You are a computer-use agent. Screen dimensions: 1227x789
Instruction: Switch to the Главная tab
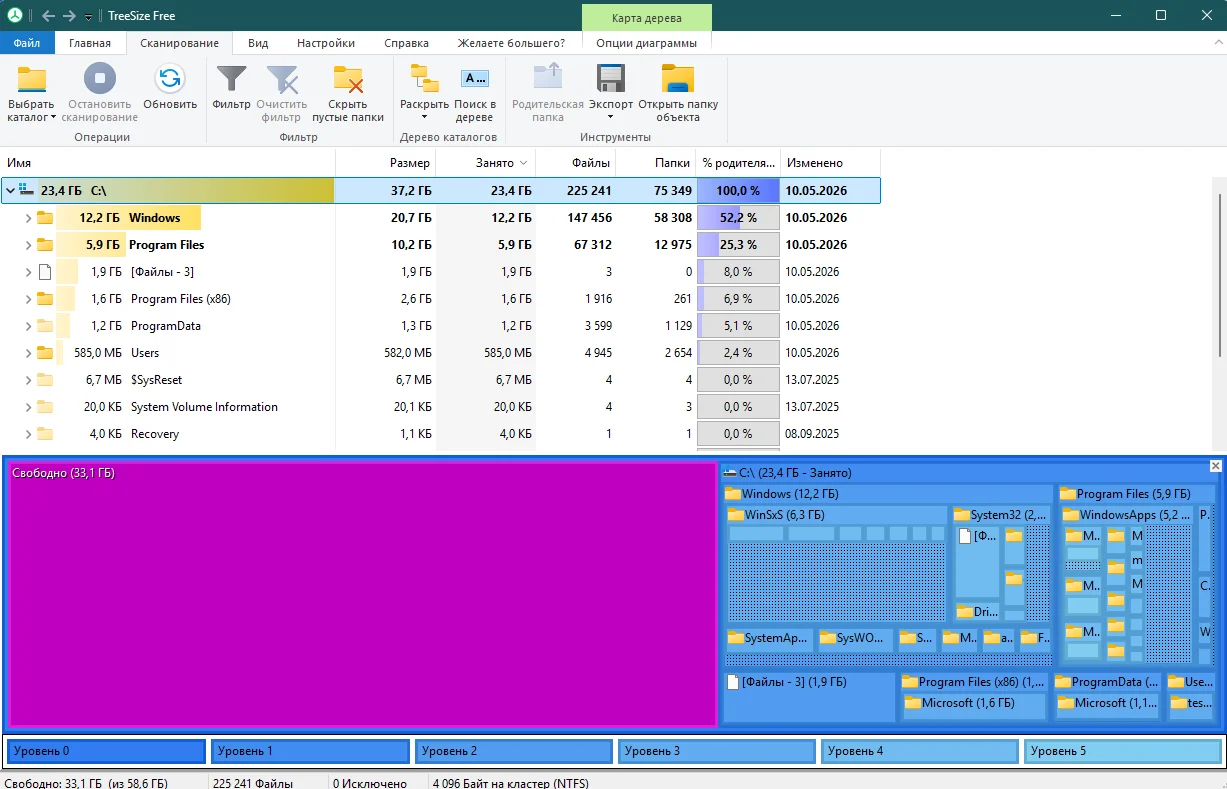[x=90, y=43]
